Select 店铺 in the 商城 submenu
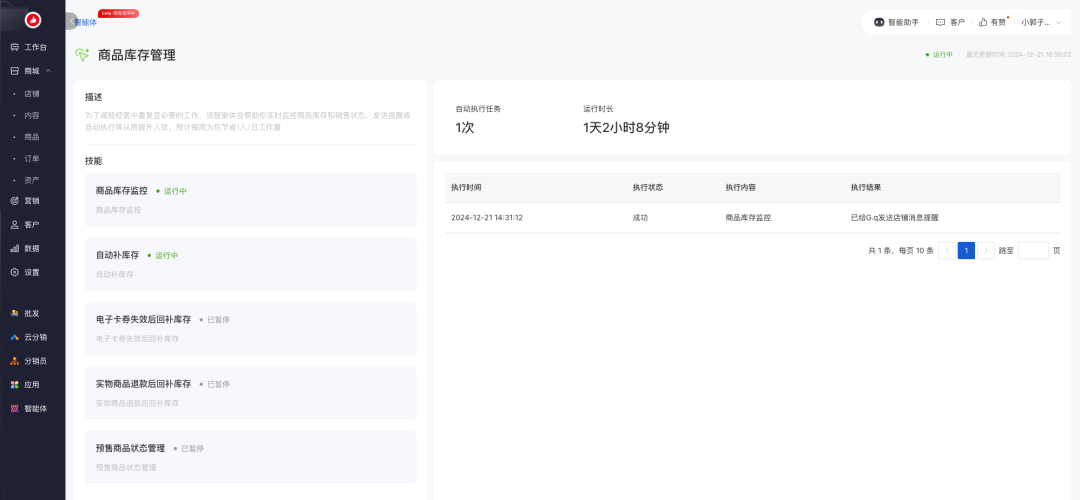Image resolution: width=1080 pixels, height=500 pixels. [x=32, y=94]
